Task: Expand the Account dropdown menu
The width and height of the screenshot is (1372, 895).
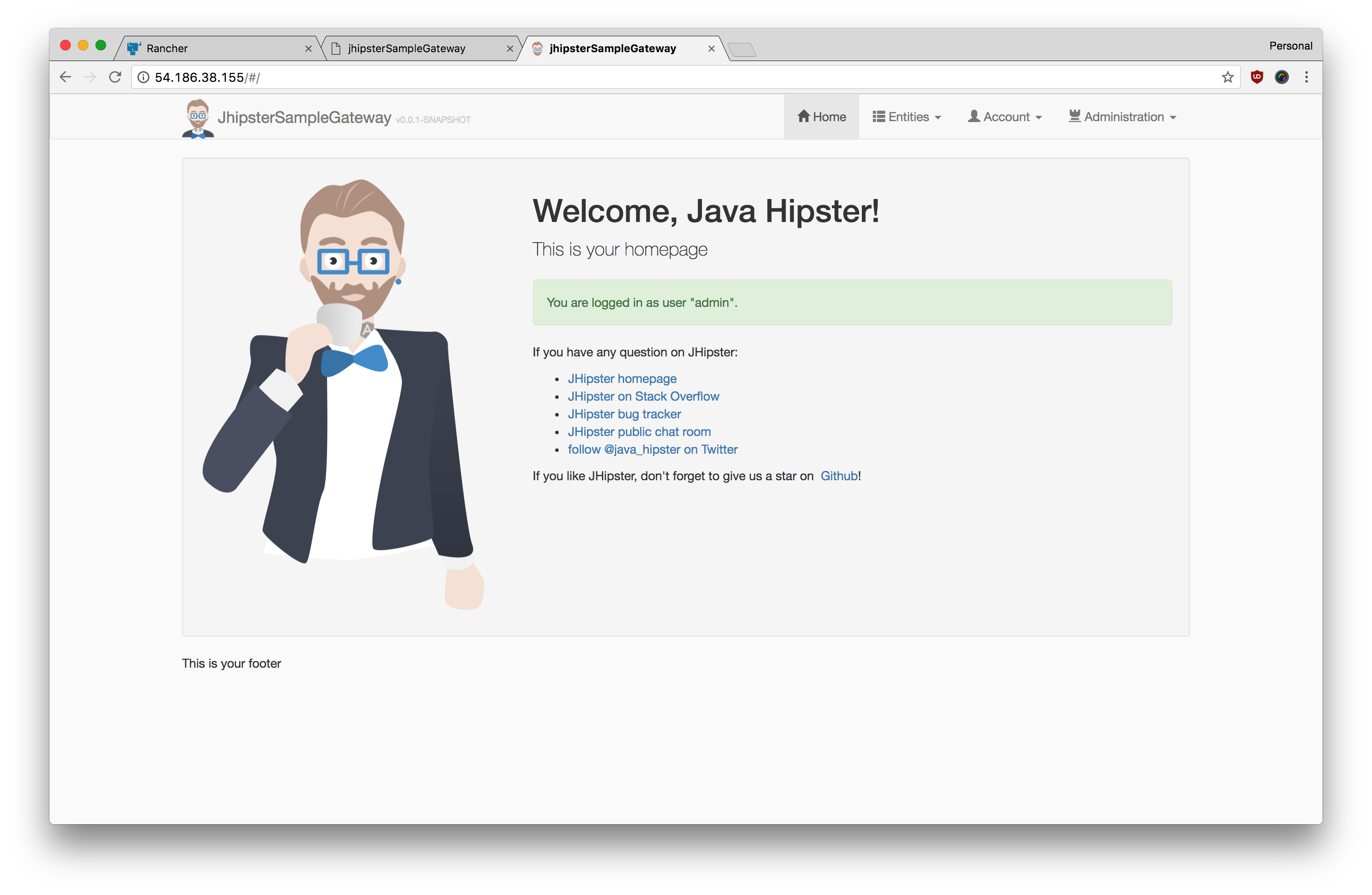Action: point(1005,116)
